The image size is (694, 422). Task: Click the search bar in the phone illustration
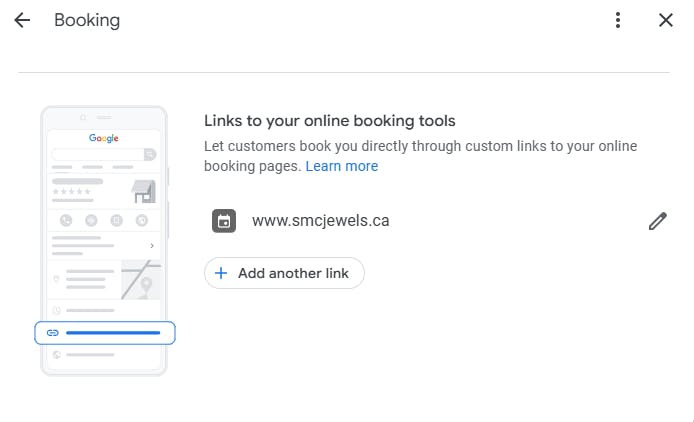tap(104, 154)
